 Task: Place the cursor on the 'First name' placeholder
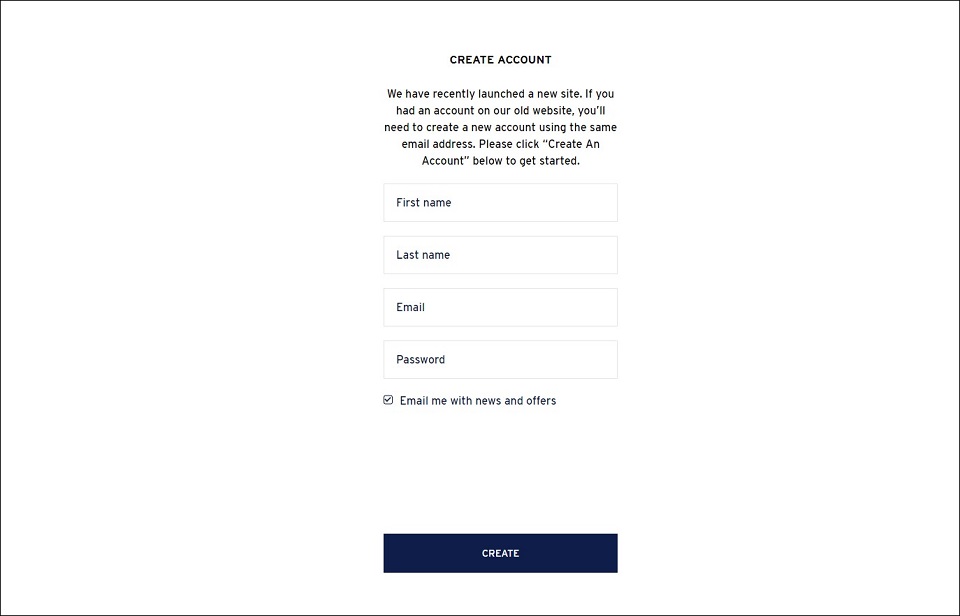424,203
